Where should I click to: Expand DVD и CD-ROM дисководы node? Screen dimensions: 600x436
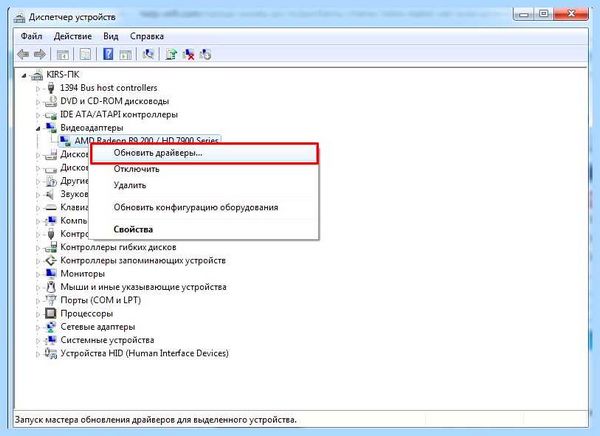(38, 102)
